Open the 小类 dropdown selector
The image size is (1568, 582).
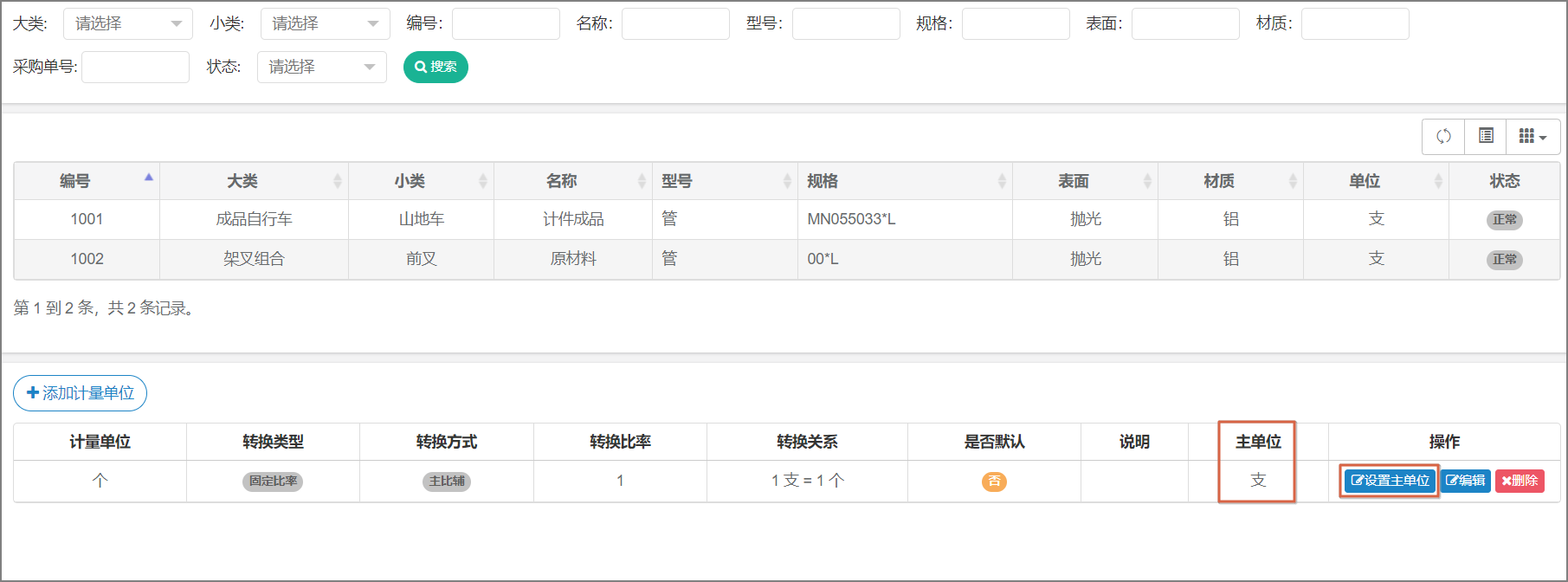pyautogui.click(x=325, y=23)
